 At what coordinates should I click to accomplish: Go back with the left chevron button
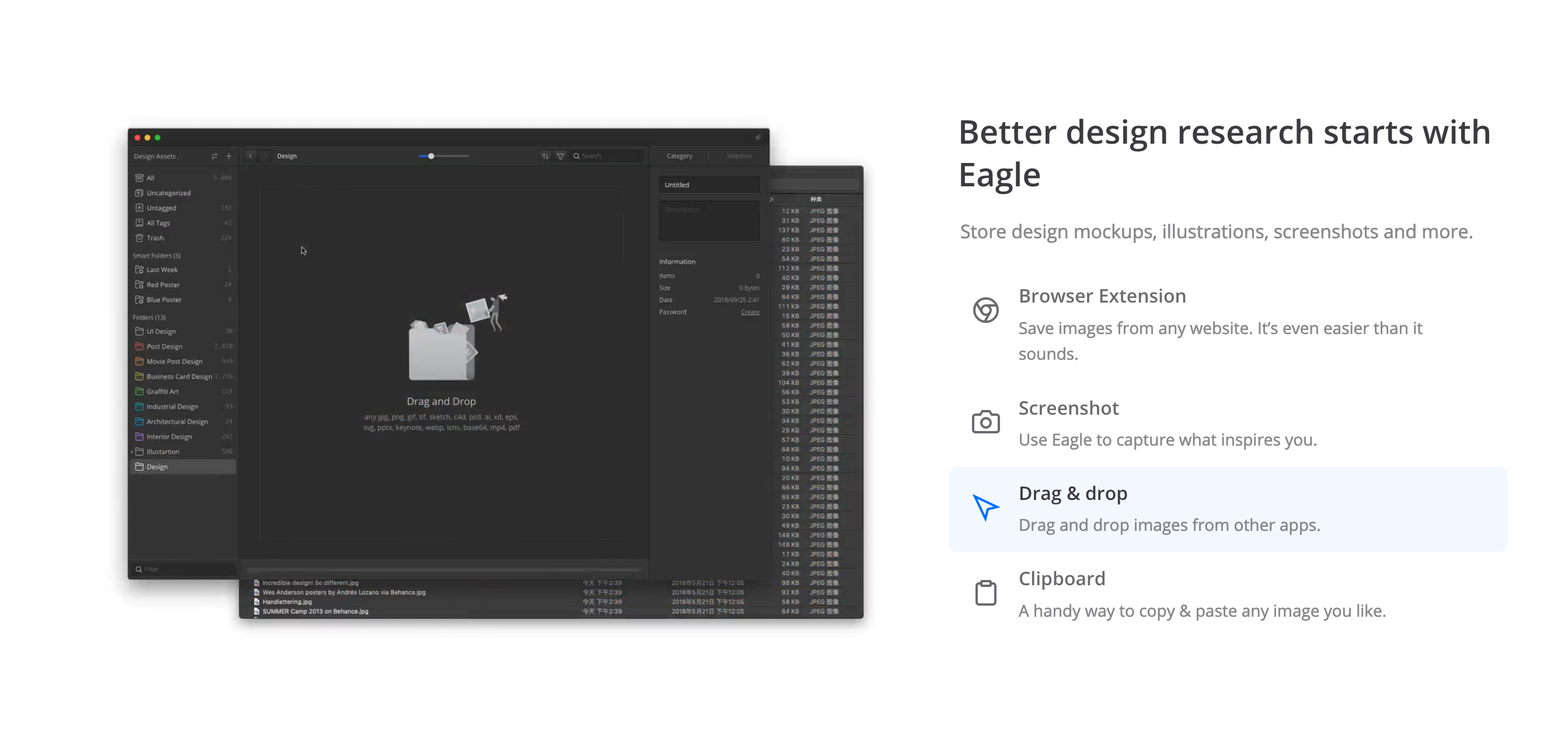click(251, 157)
